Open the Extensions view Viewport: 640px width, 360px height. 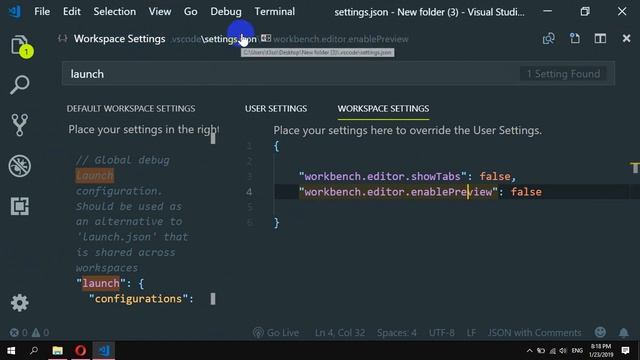click(20, 206)
